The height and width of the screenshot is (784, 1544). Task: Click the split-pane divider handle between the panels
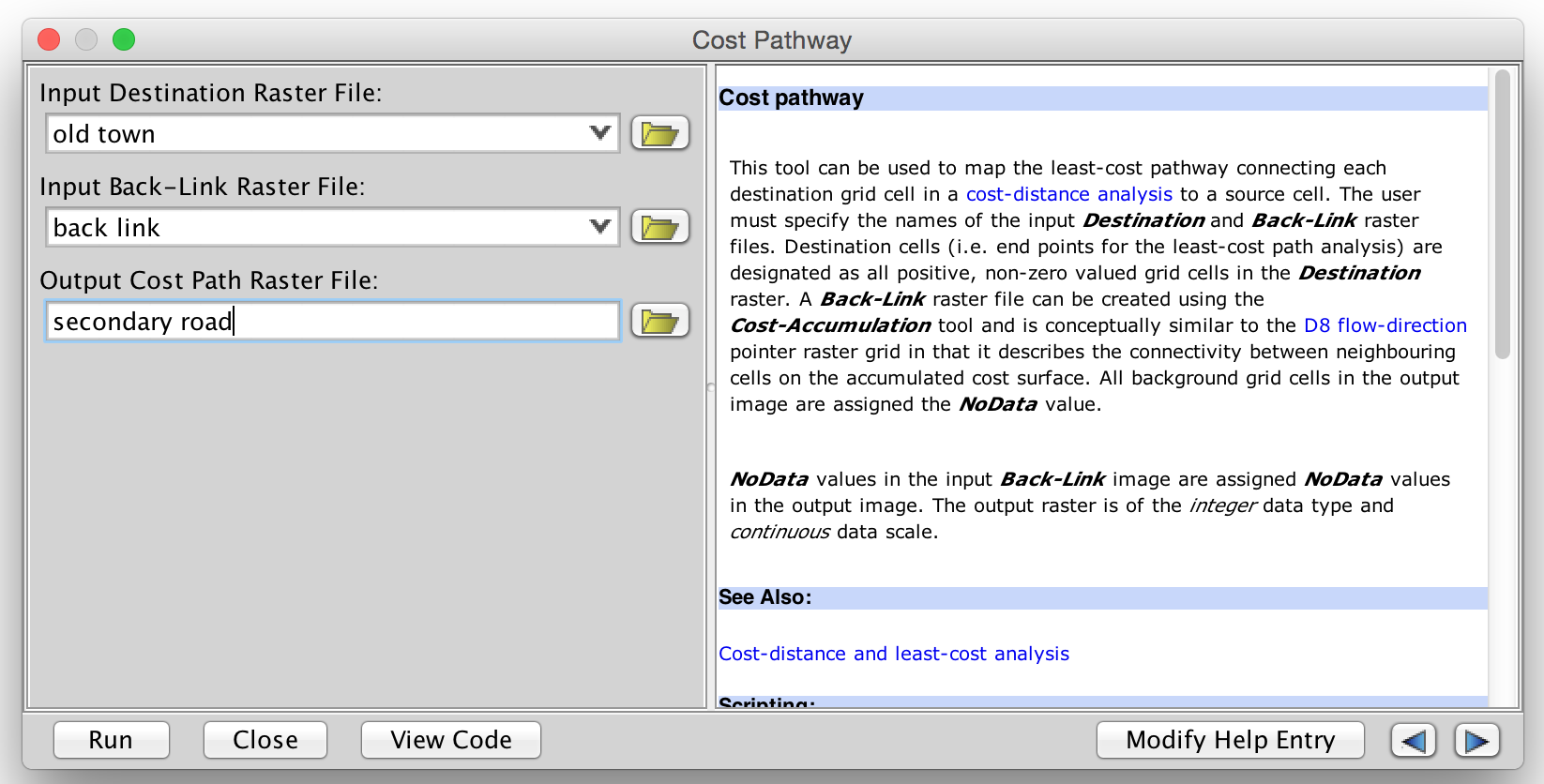[710, 386]
